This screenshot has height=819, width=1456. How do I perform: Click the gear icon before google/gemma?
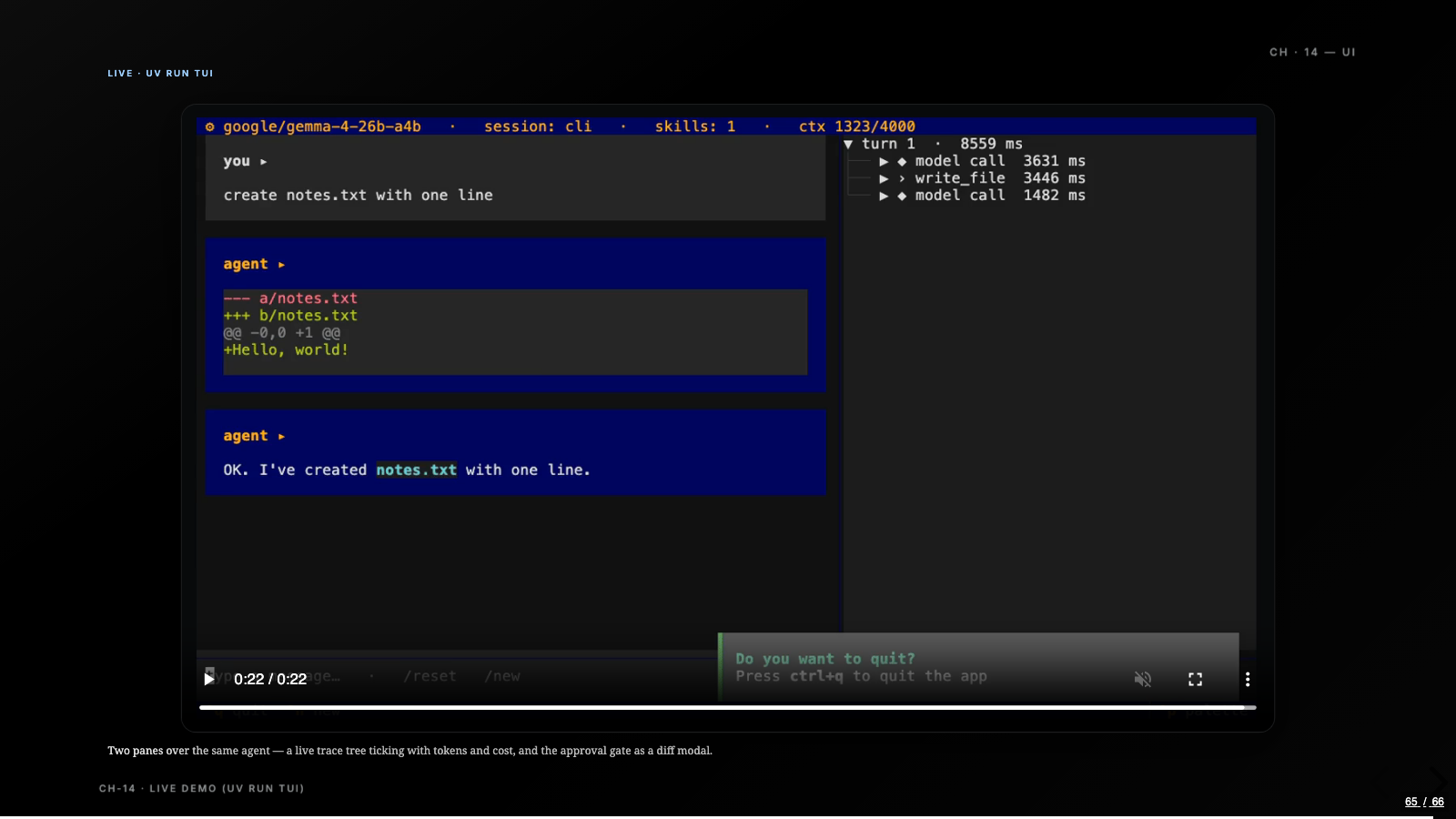coord(210,126)
